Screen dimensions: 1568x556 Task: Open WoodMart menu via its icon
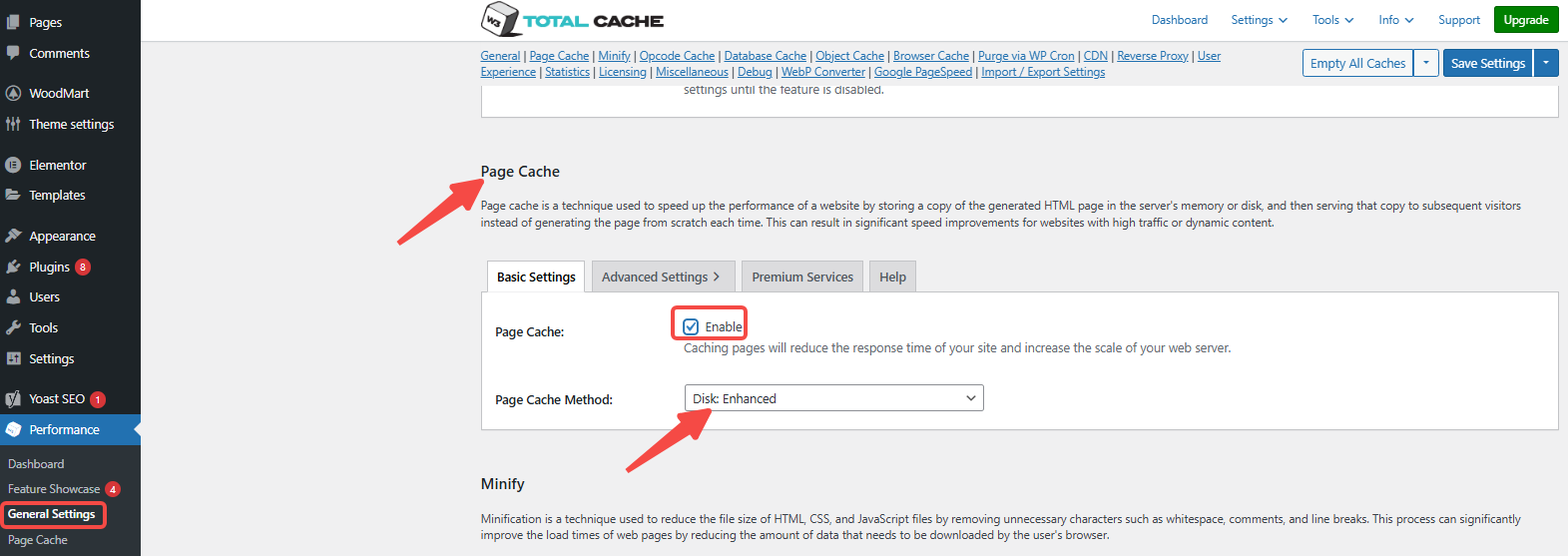(x=13, y=93)
